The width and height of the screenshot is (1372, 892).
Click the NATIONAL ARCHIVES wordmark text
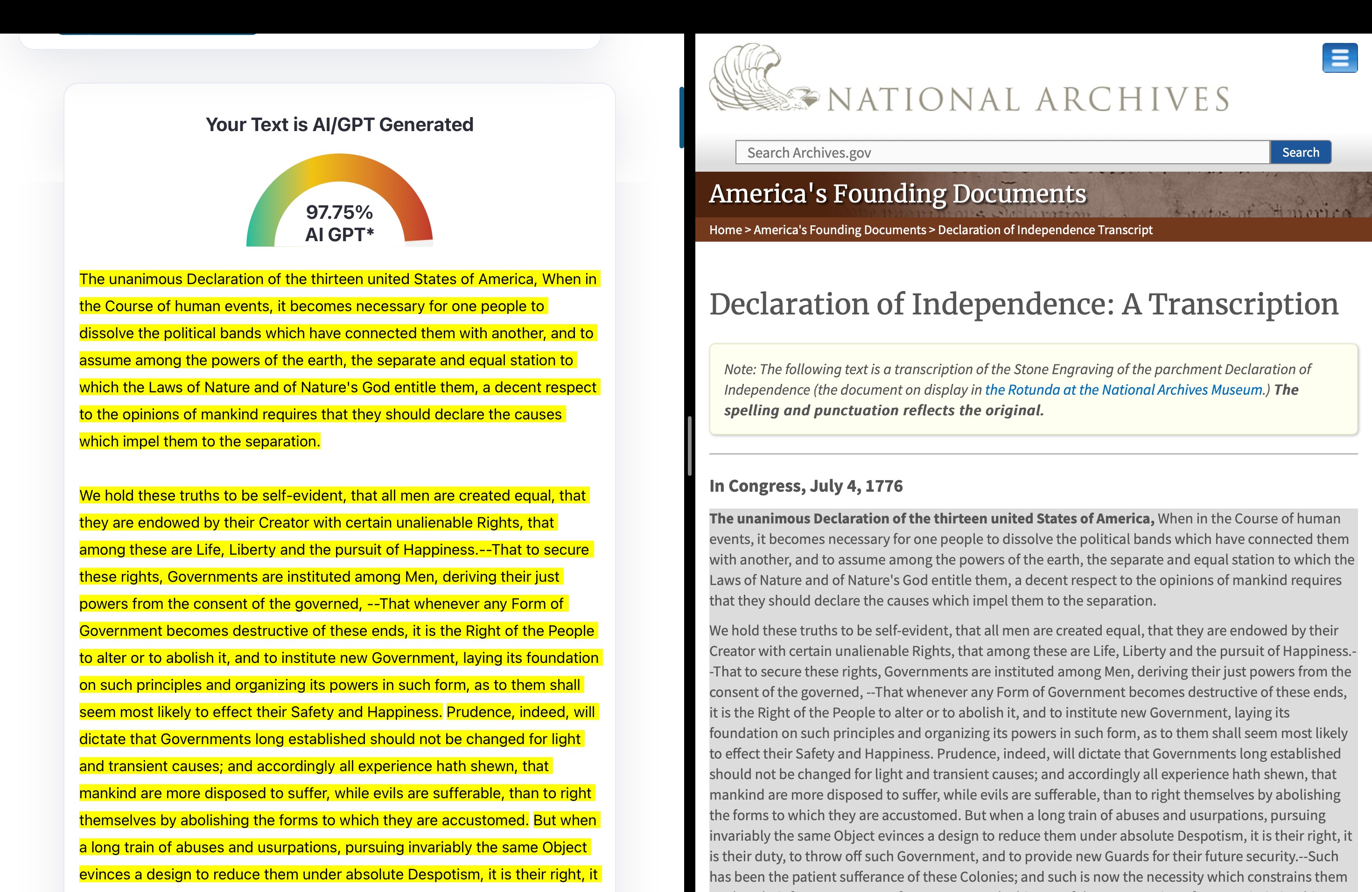coord(1029,99)
